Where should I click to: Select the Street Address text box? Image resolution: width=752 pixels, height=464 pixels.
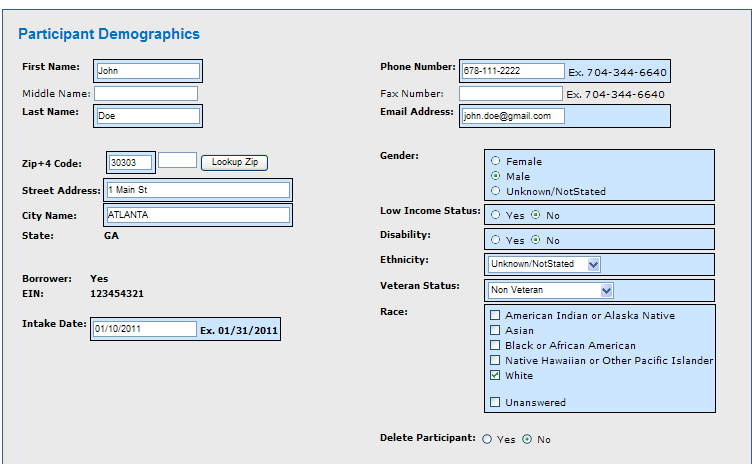click(197, 190)
